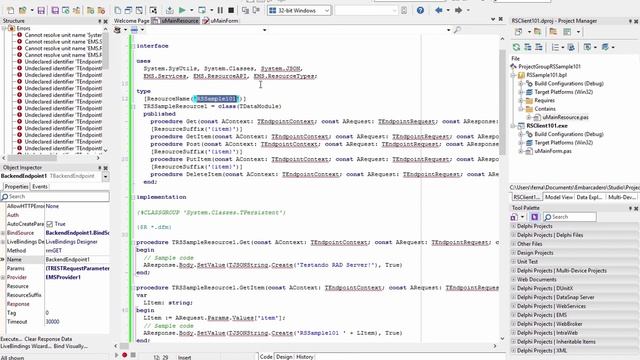This screenshot has height=360, width=640.
Task: Click uMainResource.pas file icon in project tree
Action: point(538,118)
